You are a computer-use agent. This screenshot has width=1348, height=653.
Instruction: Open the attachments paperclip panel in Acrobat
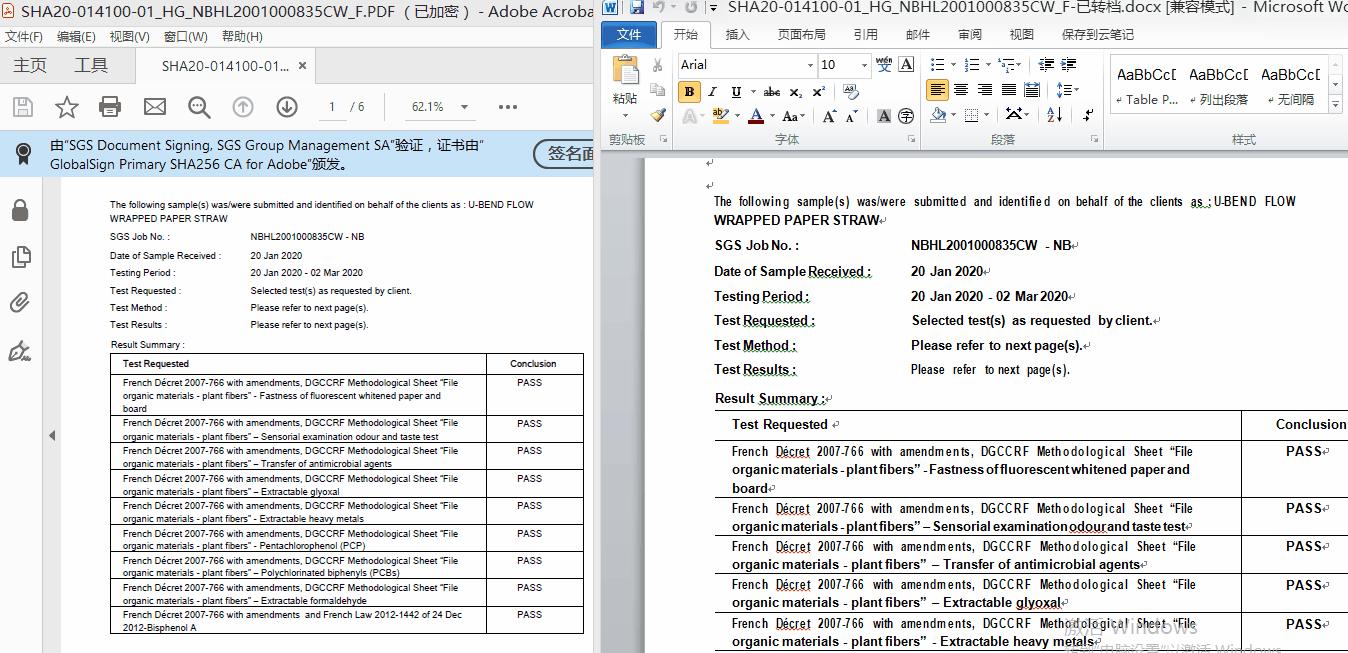point(20,304)
